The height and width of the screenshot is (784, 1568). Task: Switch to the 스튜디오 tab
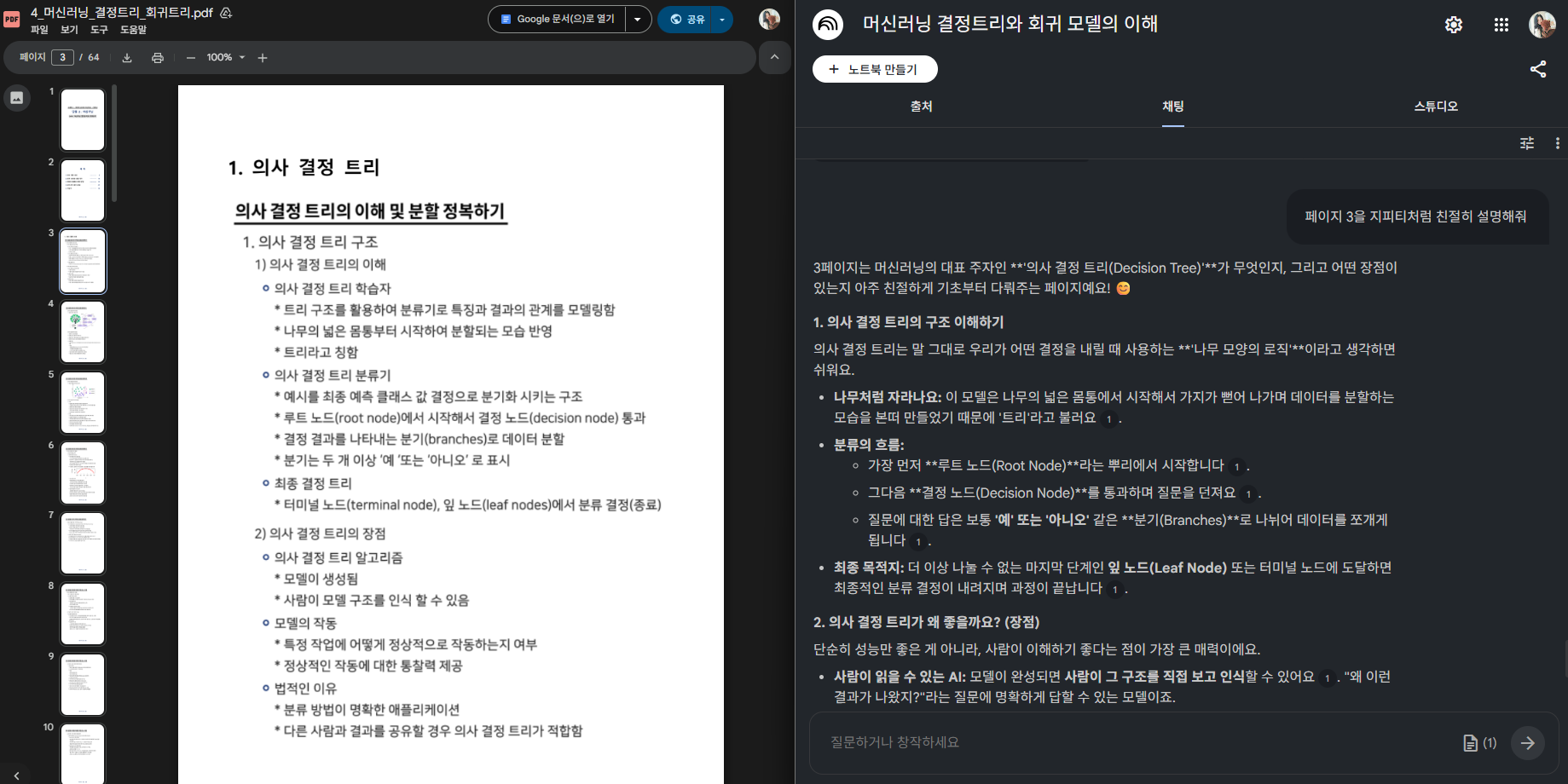(x=1436, y=107)
